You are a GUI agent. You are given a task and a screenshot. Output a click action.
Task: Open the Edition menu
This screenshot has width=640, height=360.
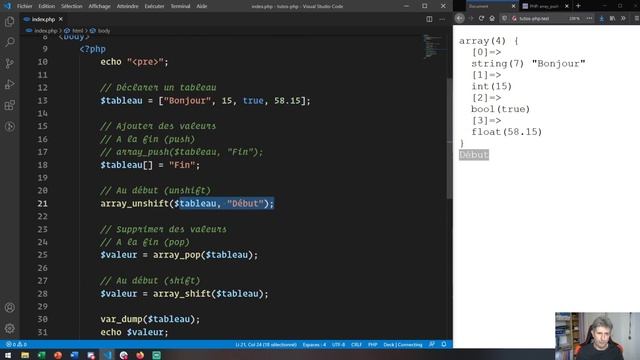tap(47, 6)
